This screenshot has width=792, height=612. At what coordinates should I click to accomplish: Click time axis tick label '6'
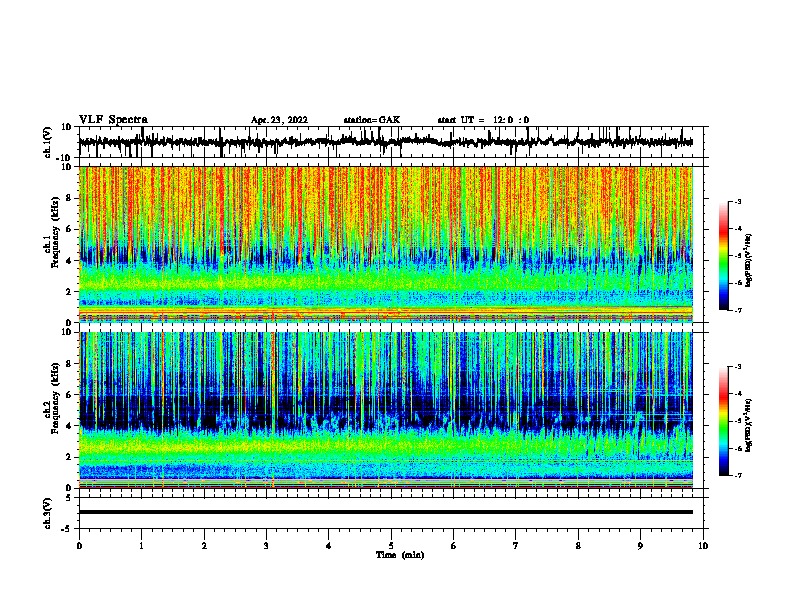pyautogui.click(x=454, y=546)
